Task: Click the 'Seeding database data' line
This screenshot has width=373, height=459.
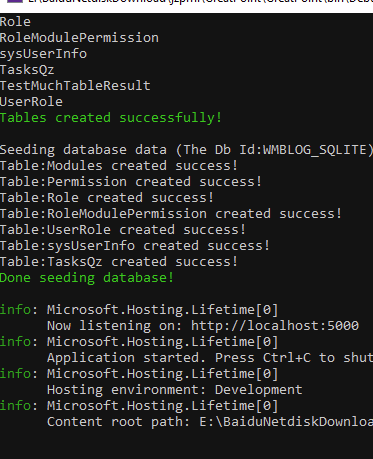Action: point(186,150)
